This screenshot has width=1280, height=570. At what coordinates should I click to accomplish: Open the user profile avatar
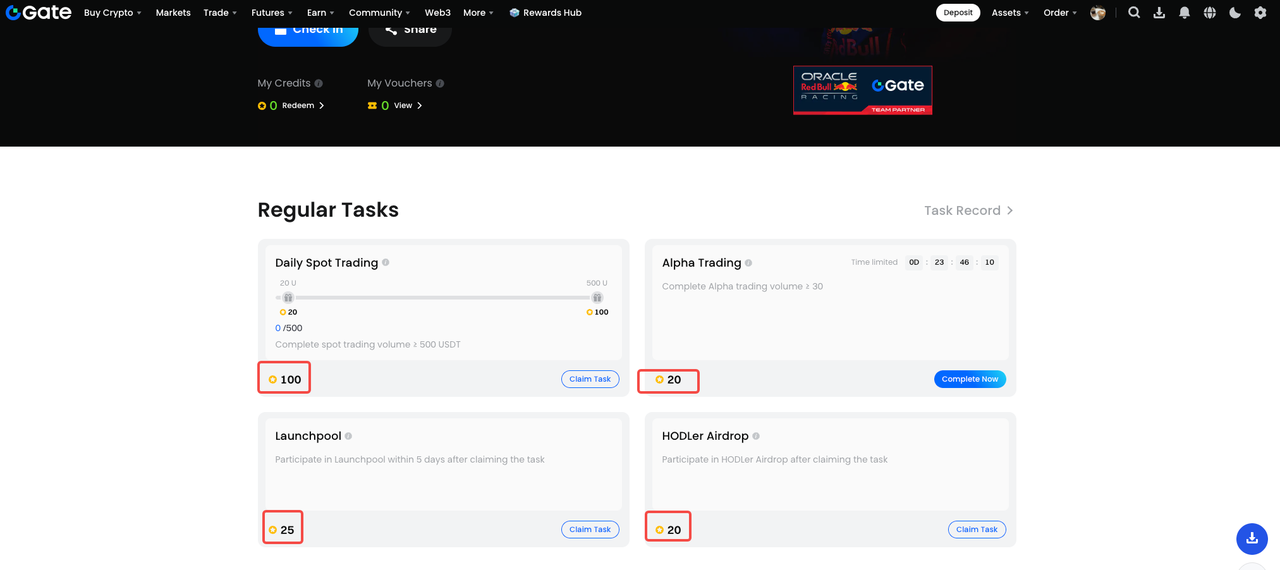[x=1098, y=13]
